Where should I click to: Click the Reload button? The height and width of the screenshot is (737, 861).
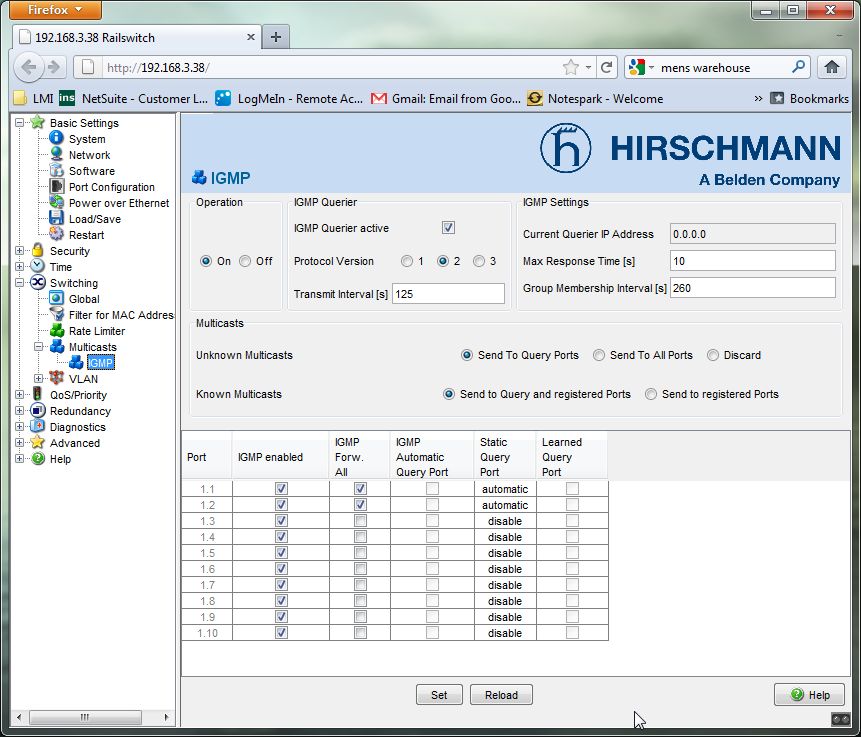(501, 694)
